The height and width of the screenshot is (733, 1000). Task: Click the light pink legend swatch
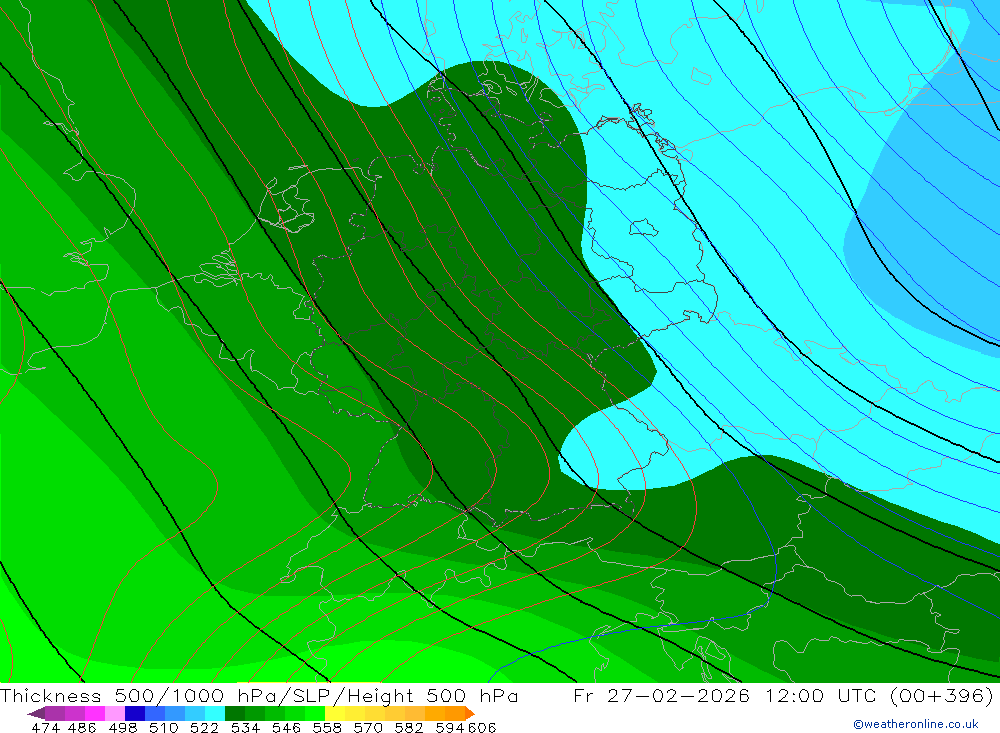pyautogui.click(x=115, y=713)
